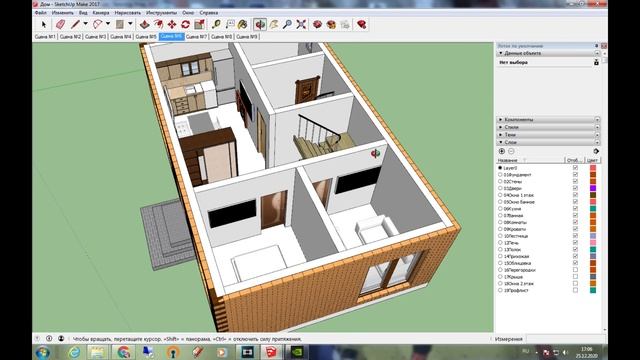The height and width of the screenshot is (360, 640).
Task: Enable visibility of layer 17 checkbox
Action: 575,277
